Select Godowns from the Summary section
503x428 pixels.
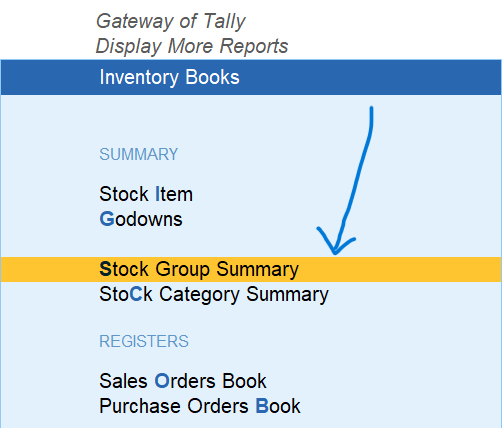click(x=141, y=219)
